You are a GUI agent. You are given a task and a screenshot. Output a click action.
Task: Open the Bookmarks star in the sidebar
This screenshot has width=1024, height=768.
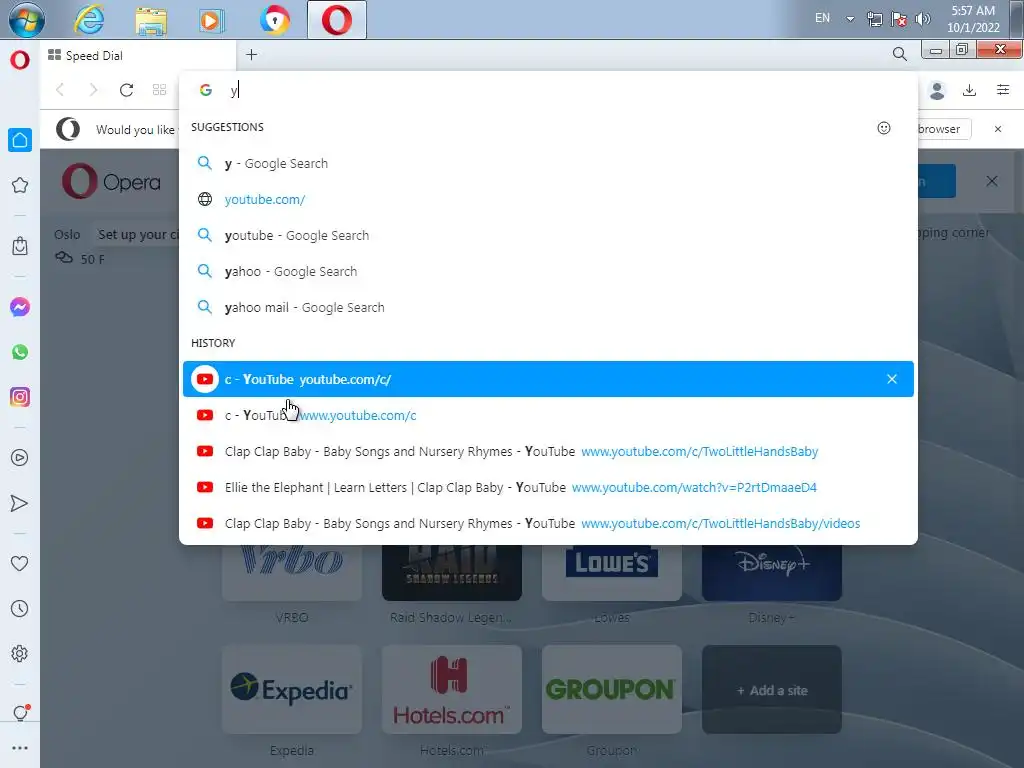click(x=20, y=185)
